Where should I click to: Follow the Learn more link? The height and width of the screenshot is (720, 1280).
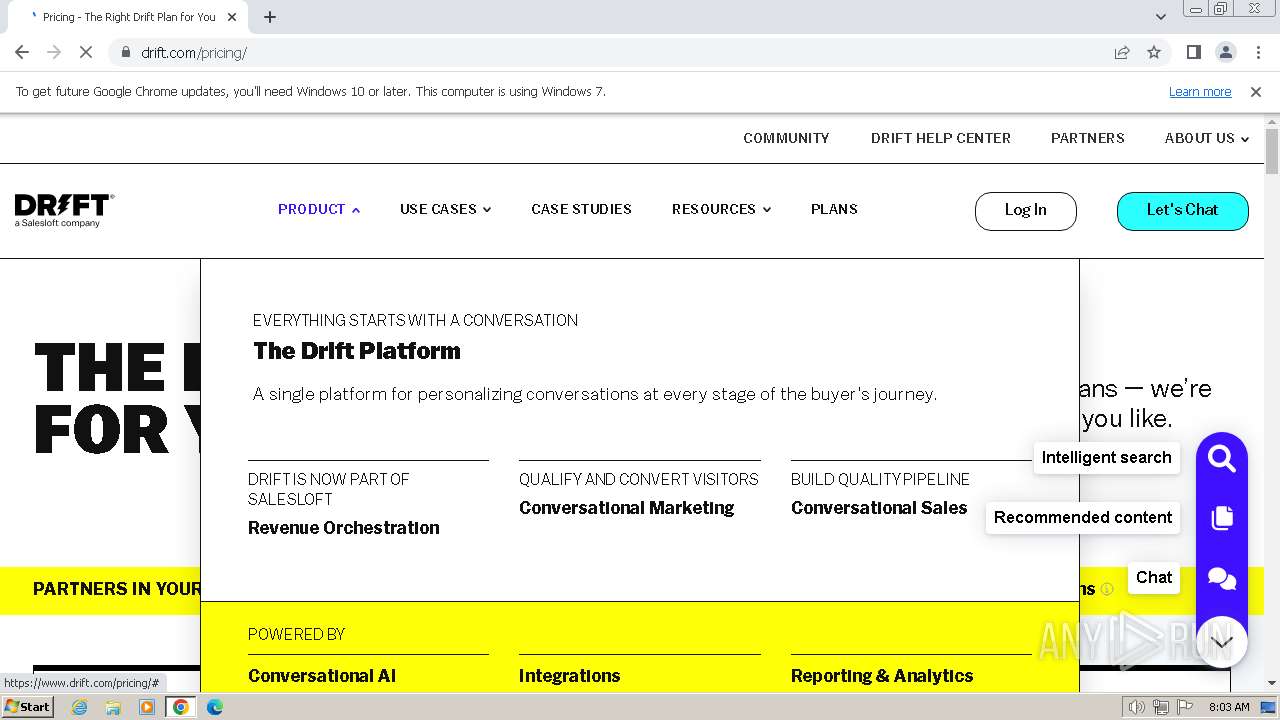pyautogui.click(x=1199, y=92)
